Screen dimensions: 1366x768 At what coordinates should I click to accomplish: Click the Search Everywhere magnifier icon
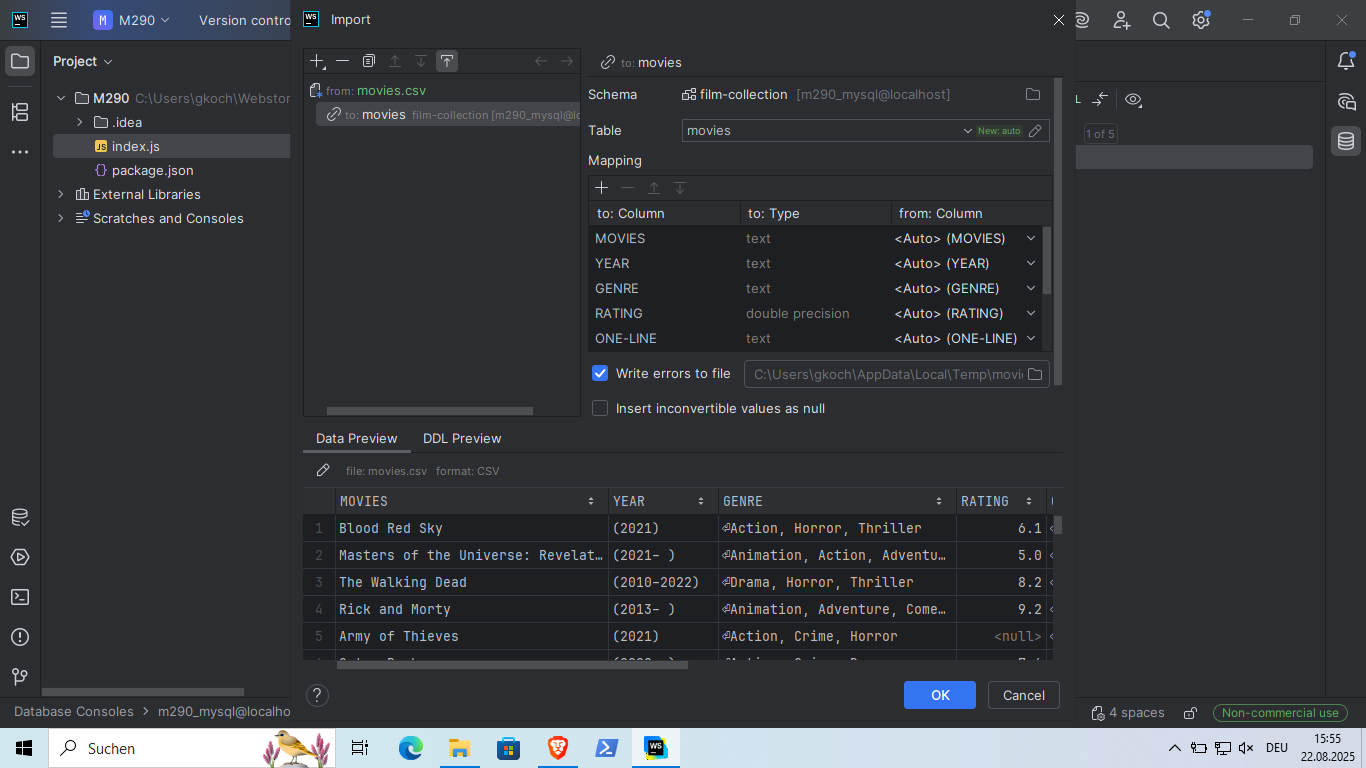pos(1161,20)
